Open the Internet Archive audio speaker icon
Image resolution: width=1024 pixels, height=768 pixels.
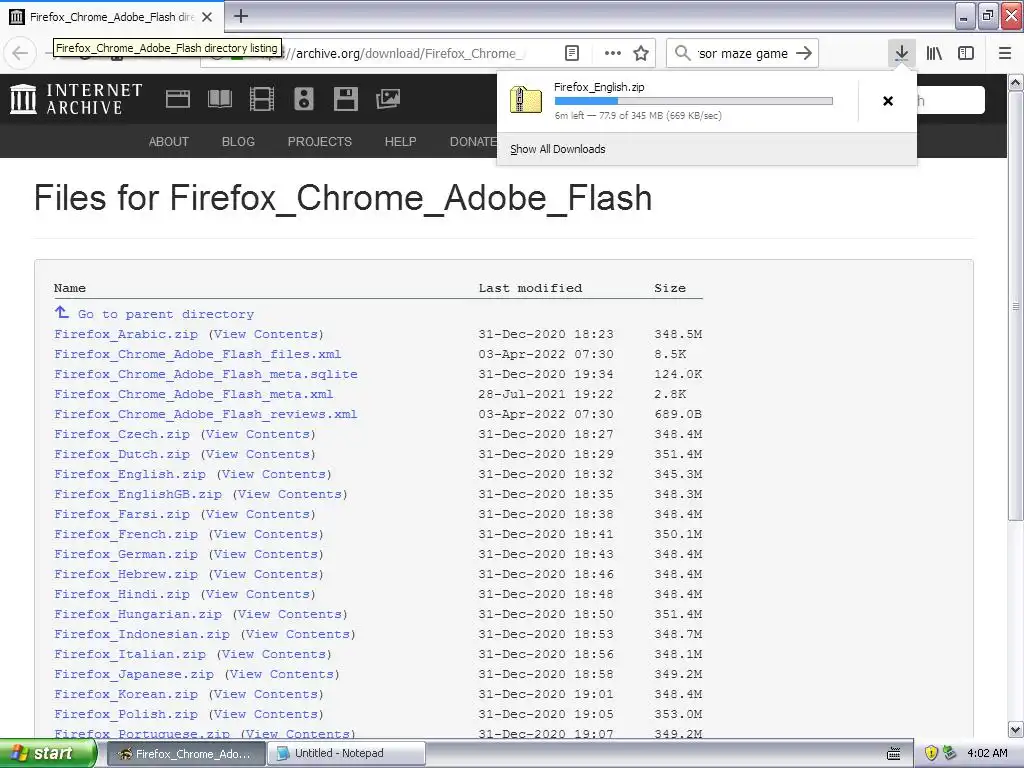304,99
